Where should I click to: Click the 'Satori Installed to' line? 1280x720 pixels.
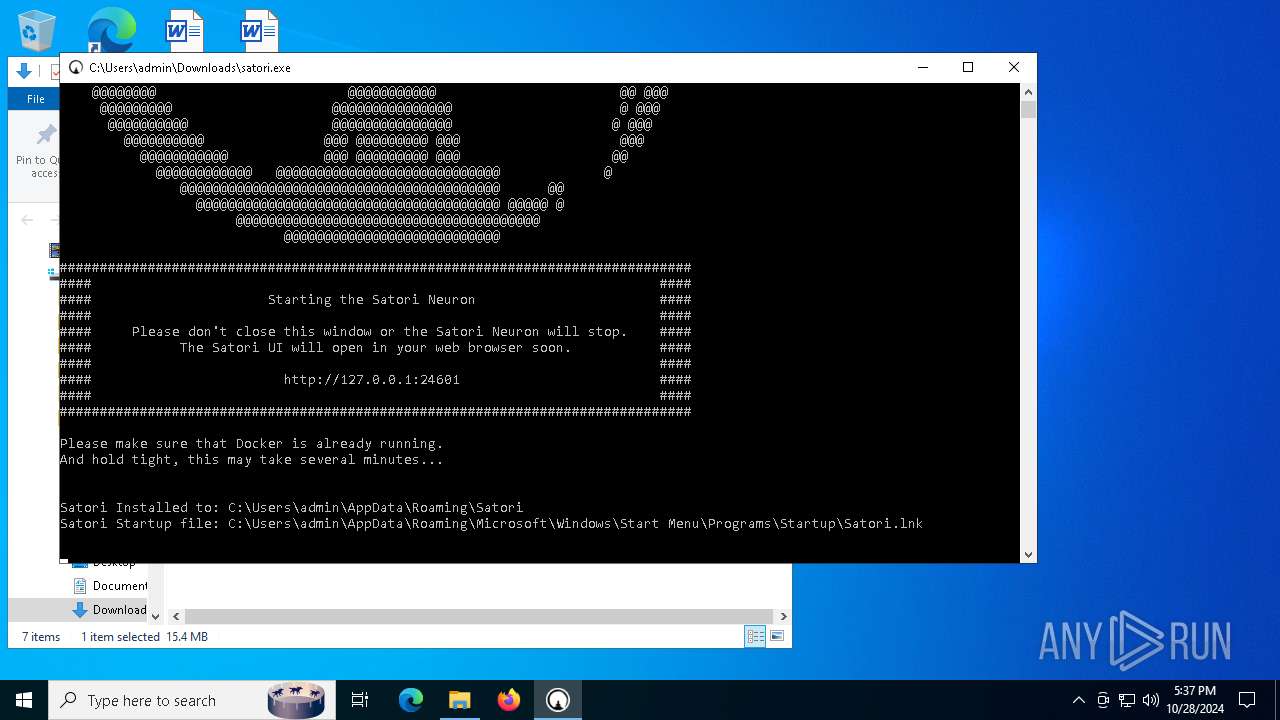[291, 508]
